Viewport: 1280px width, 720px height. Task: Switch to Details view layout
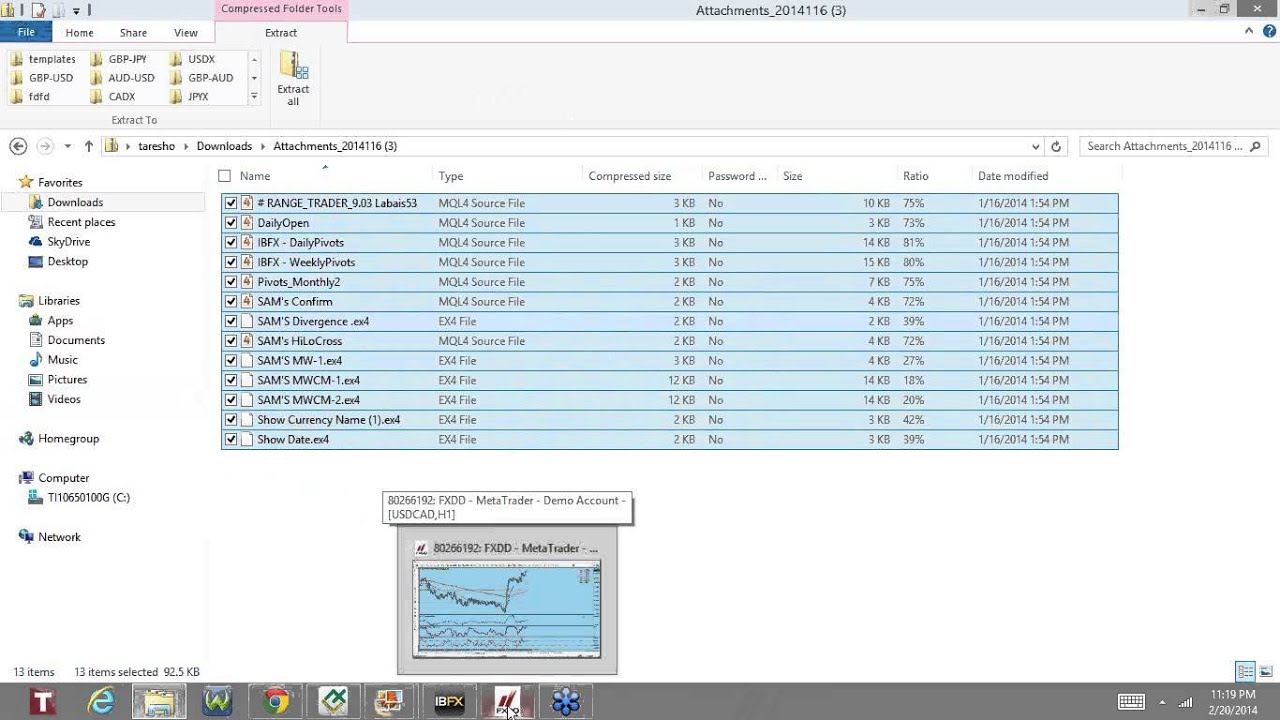[1245, 671]
